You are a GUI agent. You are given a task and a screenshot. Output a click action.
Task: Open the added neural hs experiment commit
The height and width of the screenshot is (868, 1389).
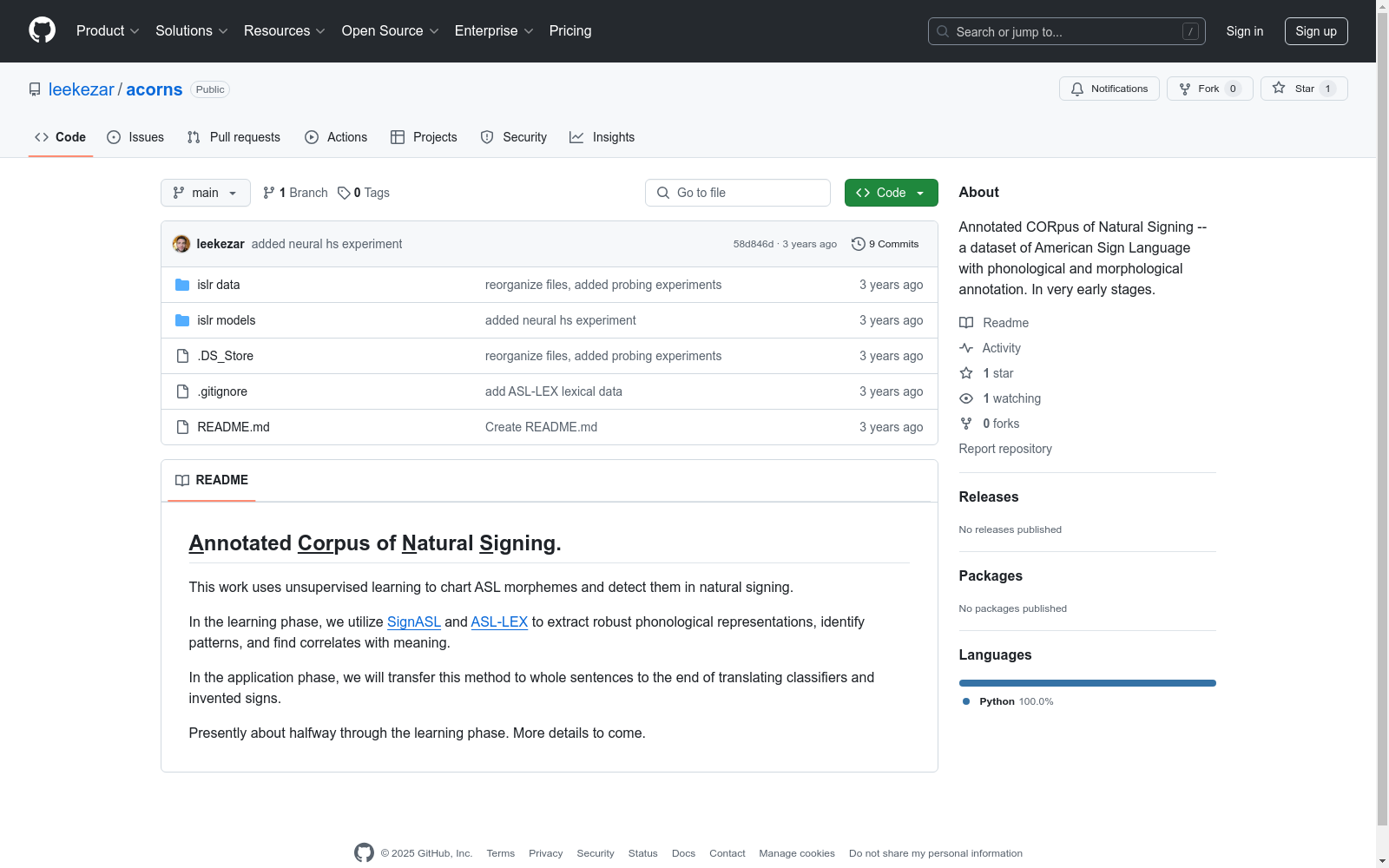pos(326,244)
